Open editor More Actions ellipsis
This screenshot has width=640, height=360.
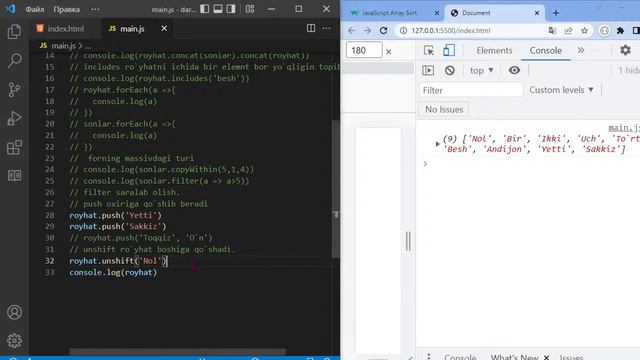point(327,28)
